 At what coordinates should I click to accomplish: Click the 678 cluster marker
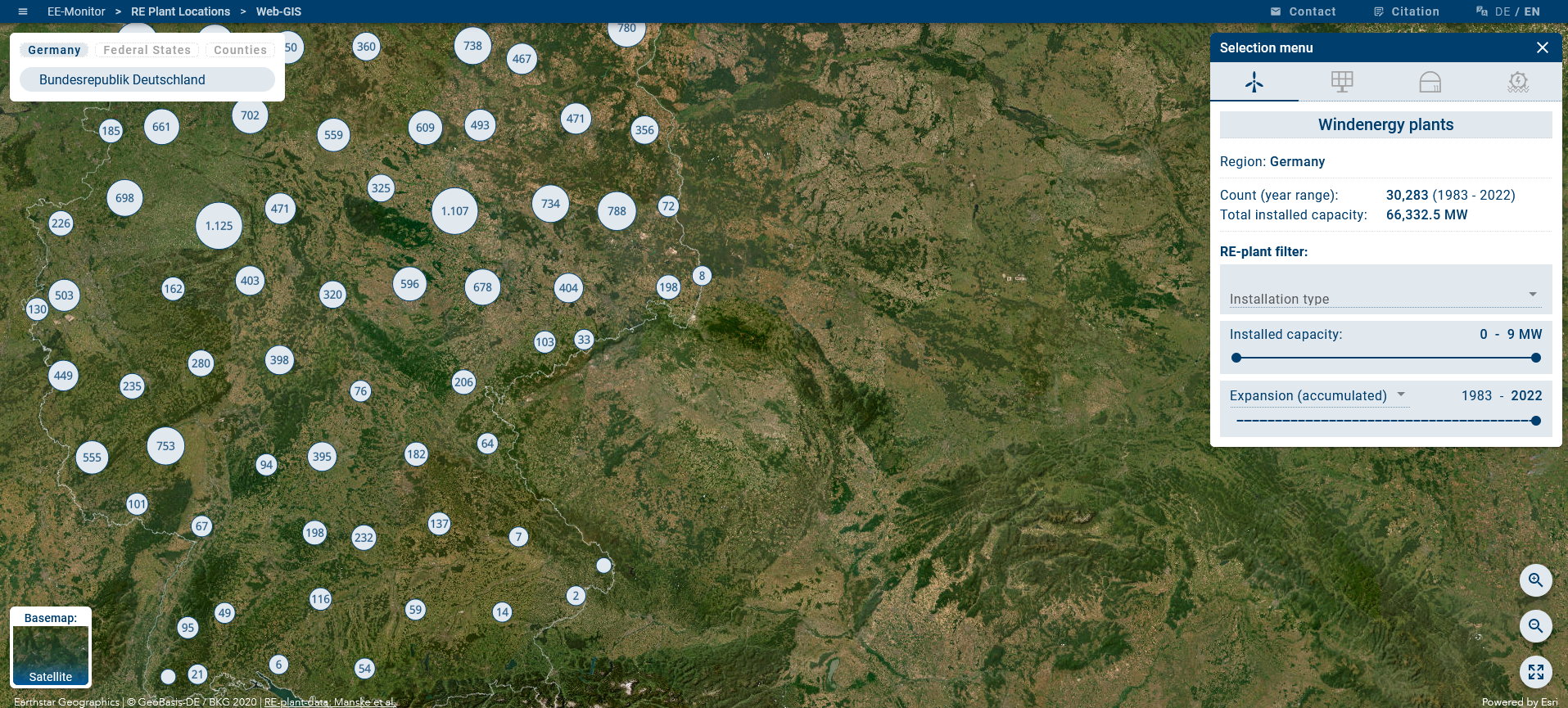[x=482, y=287]
